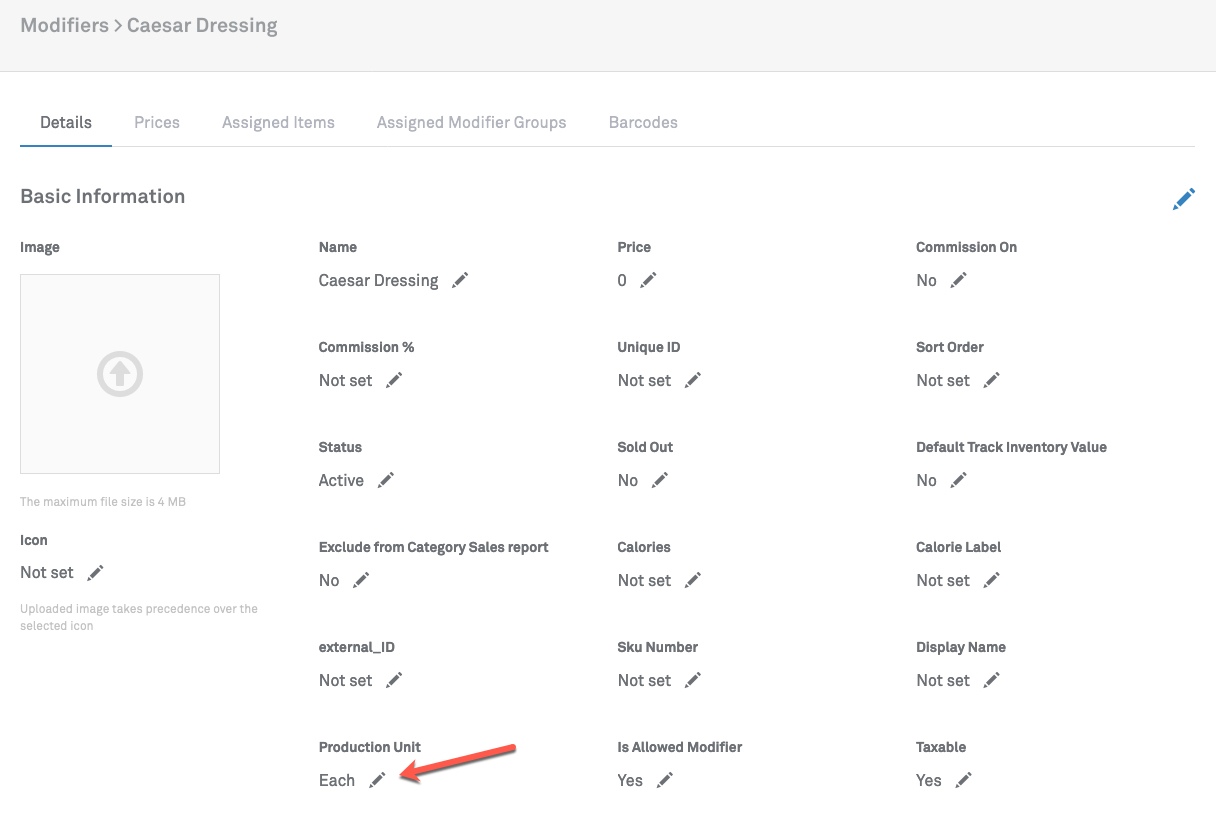Click edit for Is Allowed Modifier
The image size is (1216, 815).
[x=665, y=781]
